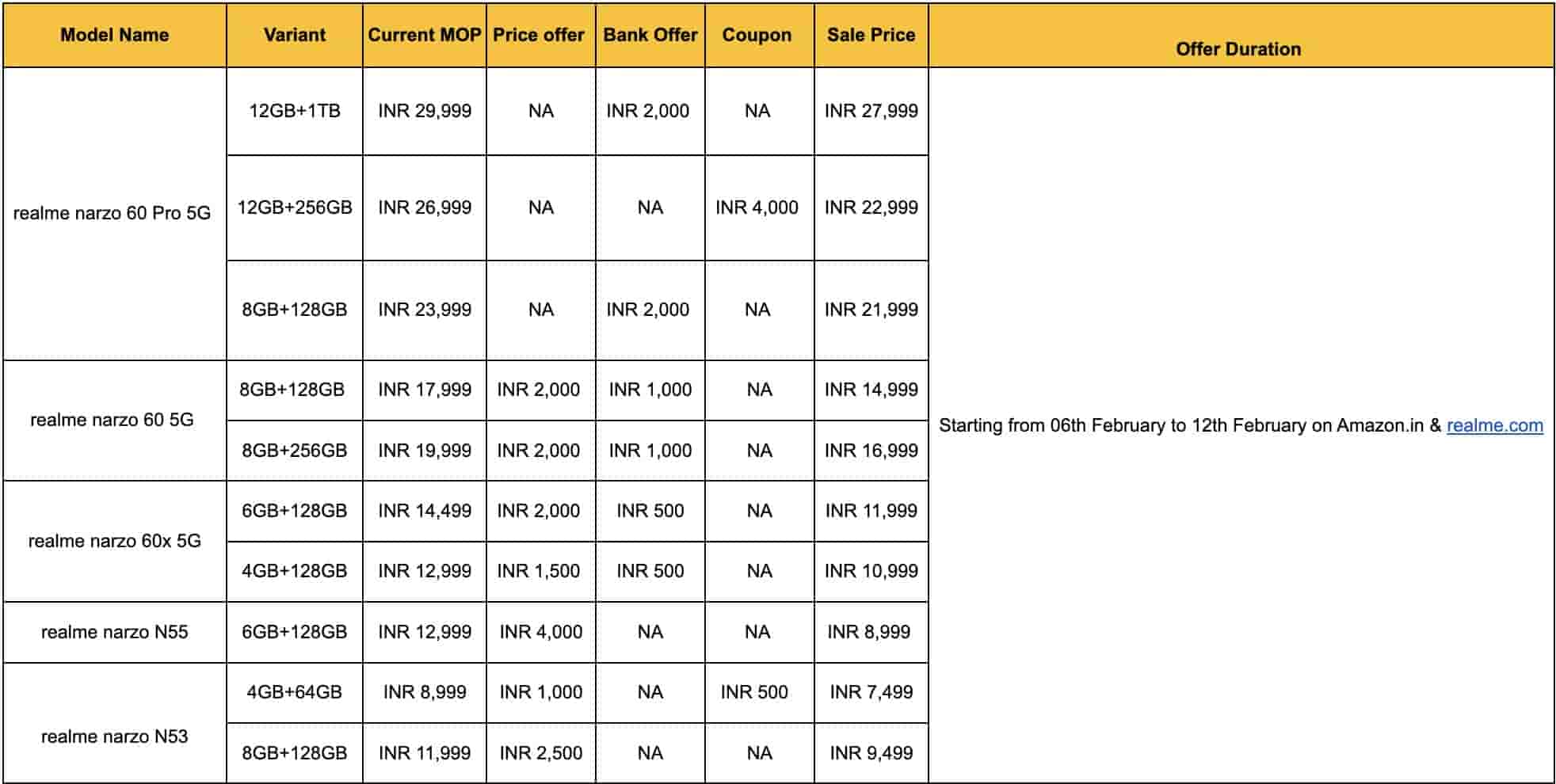This screenshot has height=784, width=1556.
Task: Select the 4GB+64GB variant cell
Action: pos(295,692)
